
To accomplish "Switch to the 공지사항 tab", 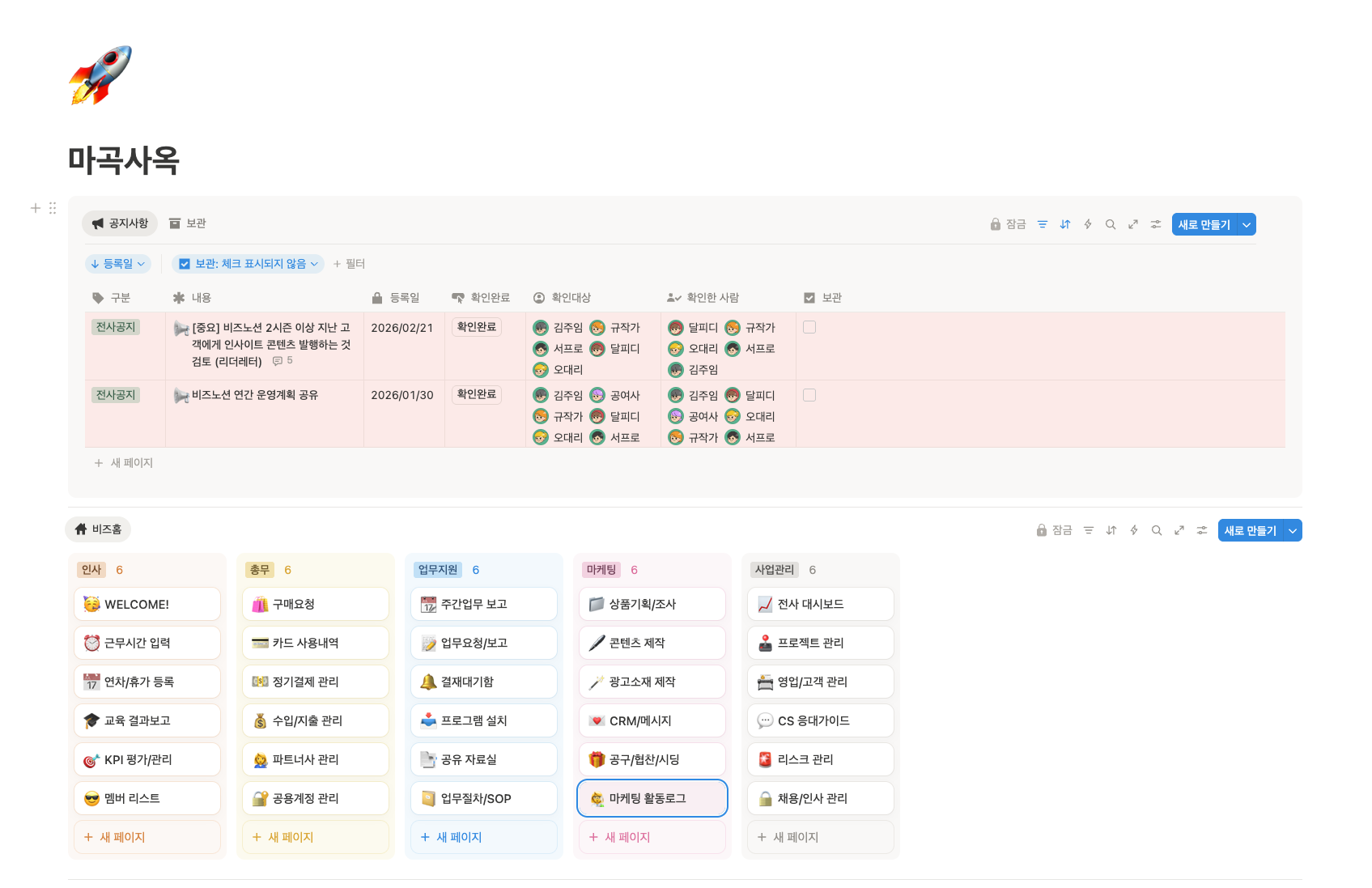I will click(120, 223).
